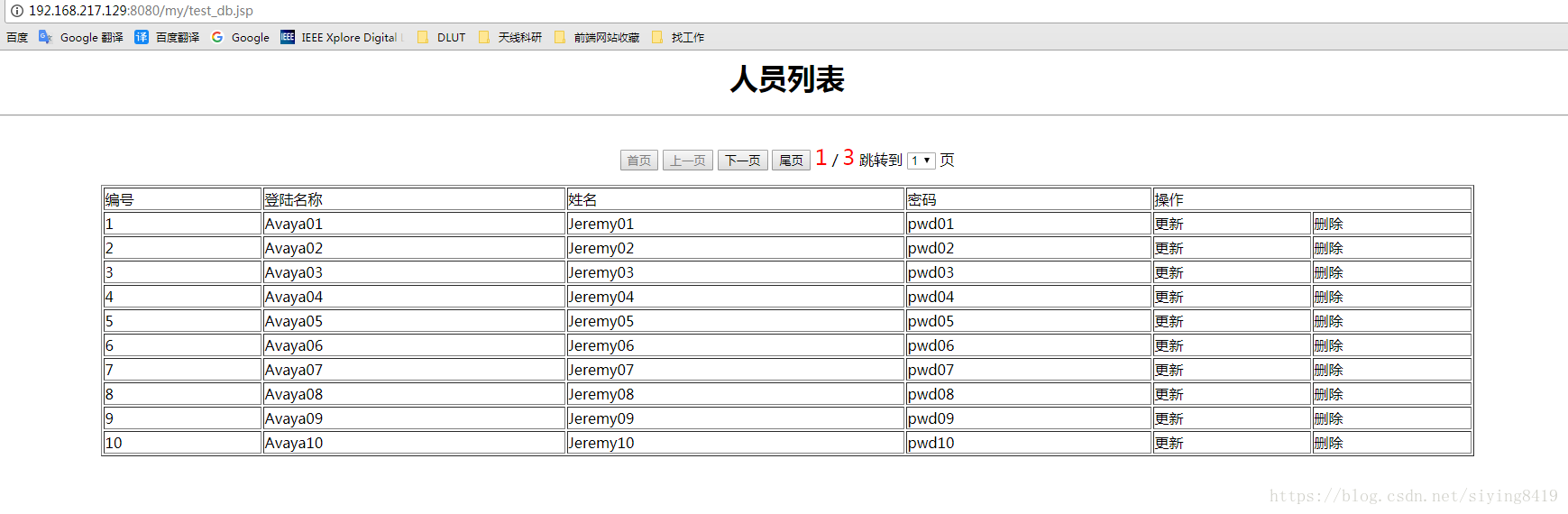This screenshot has width=1568, height=514.
Task: Select the pwd06 password cell
Action: pyautogui.click(x=1029, y=345)
